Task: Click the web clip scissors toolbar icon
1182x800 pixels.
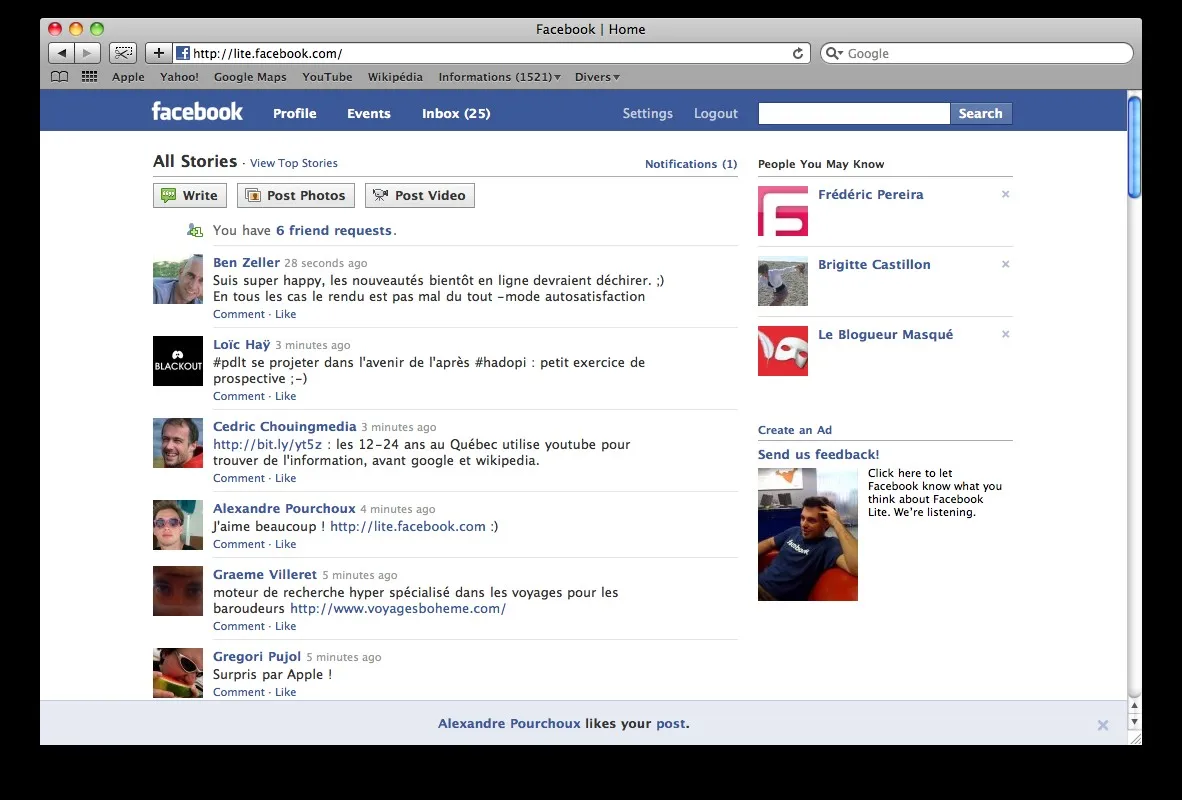Action: point(123,53)
